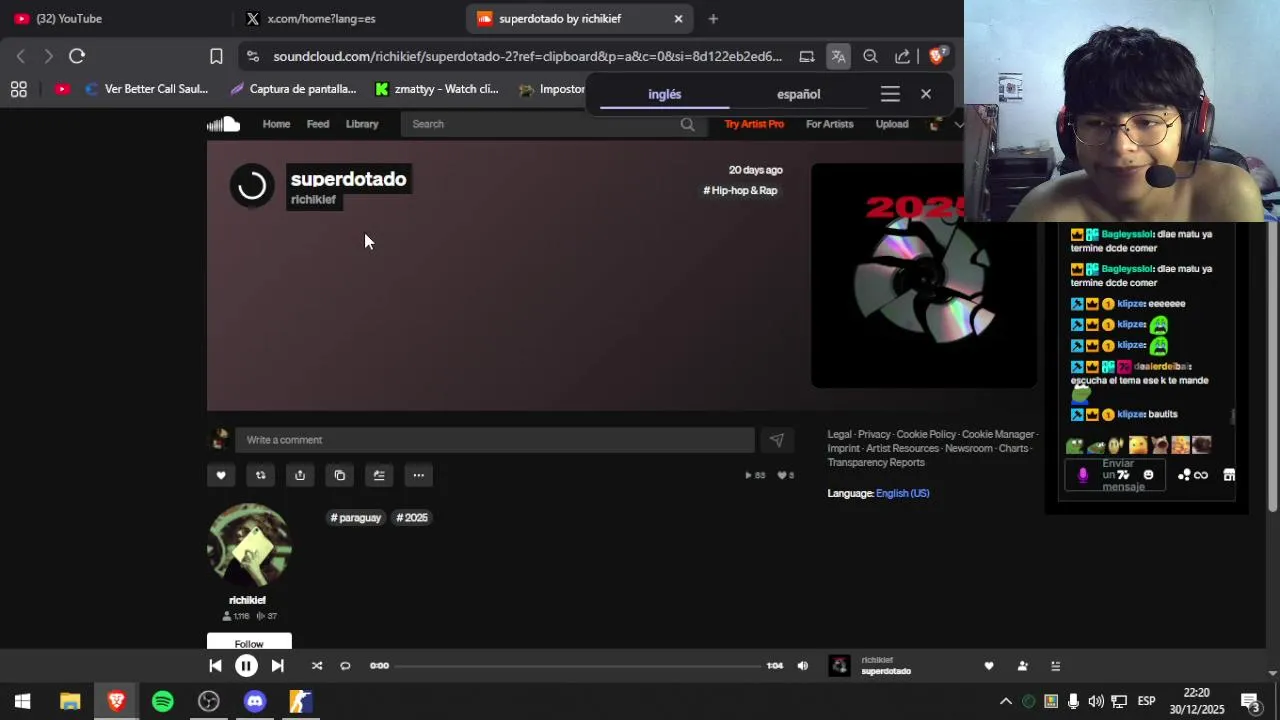Open Discord from the taskbar
Image resolution: width=1280 pixels, height=720 pixels.
pos(255,702)
